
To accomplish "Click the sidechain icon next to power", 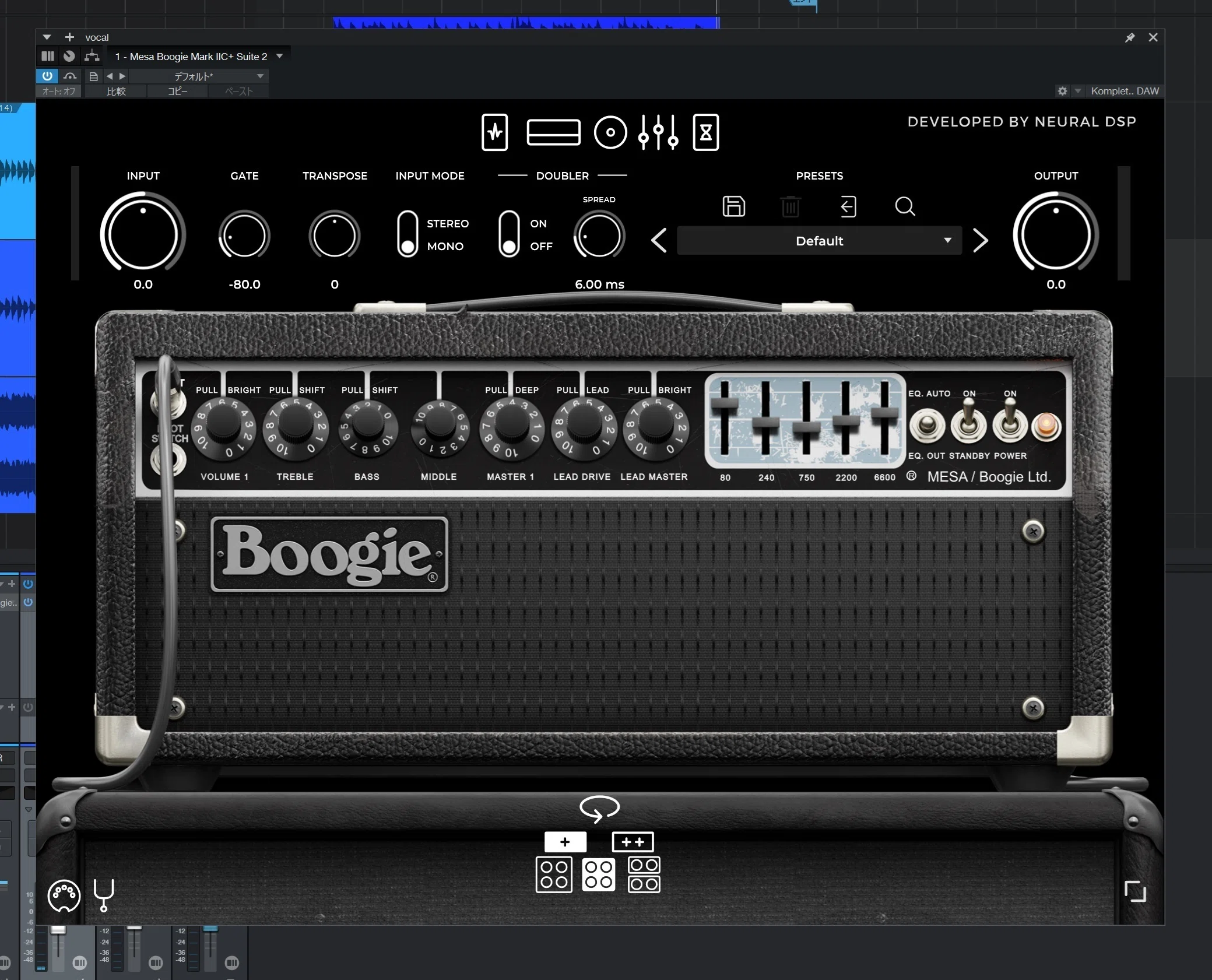I will 70,76.
